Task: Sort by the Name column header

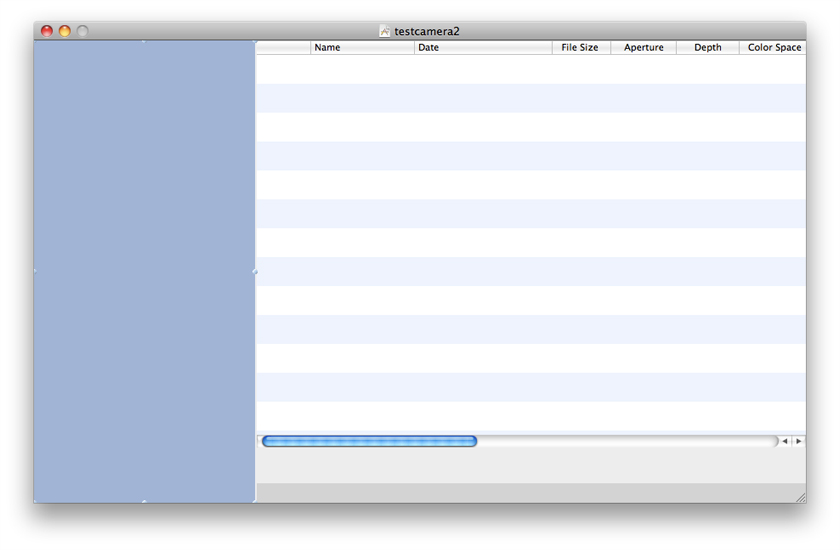Action: pyautogui.click(x=362, y=47)
